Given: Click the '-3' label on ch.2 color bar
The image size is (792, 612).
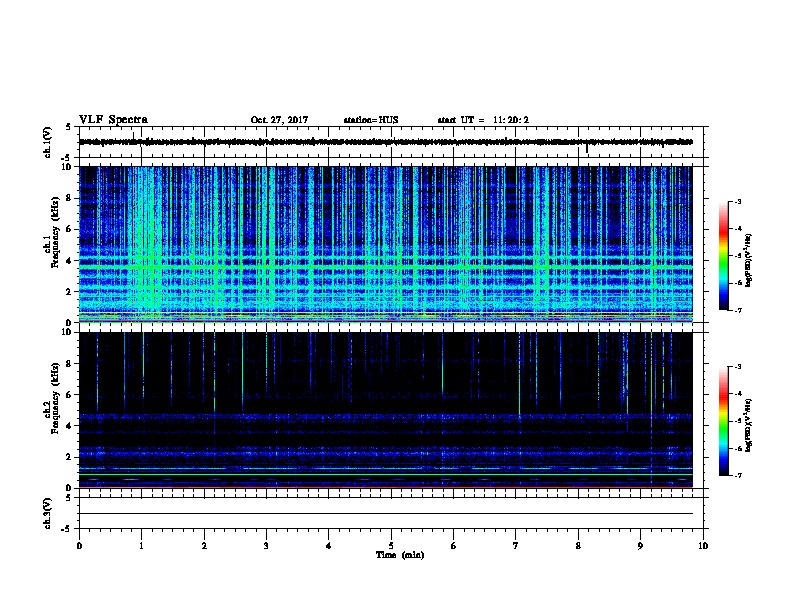Looking at the screenshot, I should (x=737, y=367).
